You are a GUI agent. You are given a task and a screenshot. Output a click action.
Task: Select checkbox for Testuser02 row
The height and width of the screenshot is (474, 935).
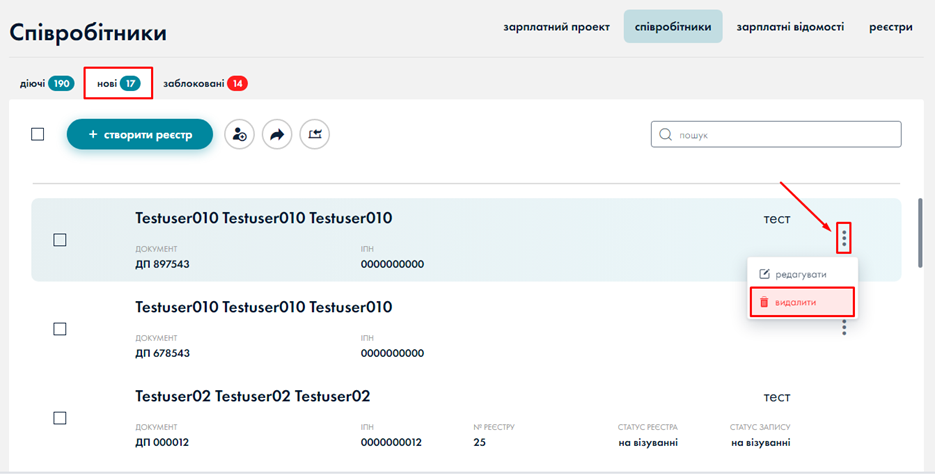pos(60,418)
